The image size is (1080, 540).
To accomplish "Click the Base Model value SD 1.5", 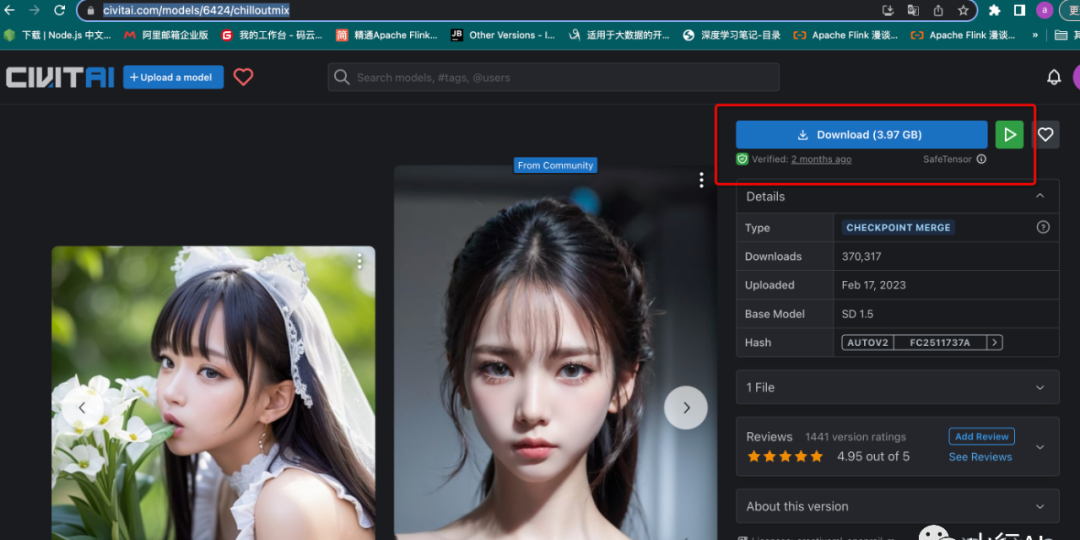I will [858, 314].
